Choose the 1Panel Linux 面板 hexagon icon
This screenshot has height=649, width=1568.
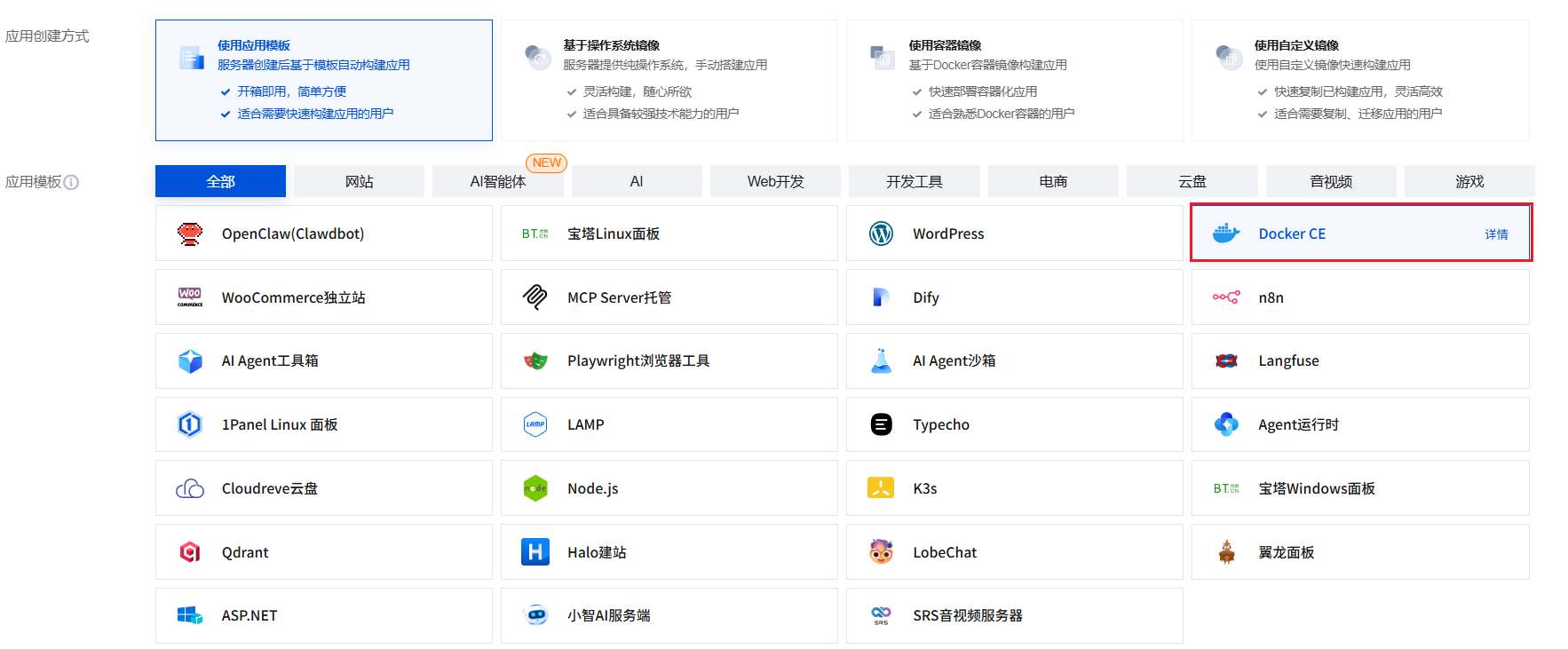tap(190, 424)
